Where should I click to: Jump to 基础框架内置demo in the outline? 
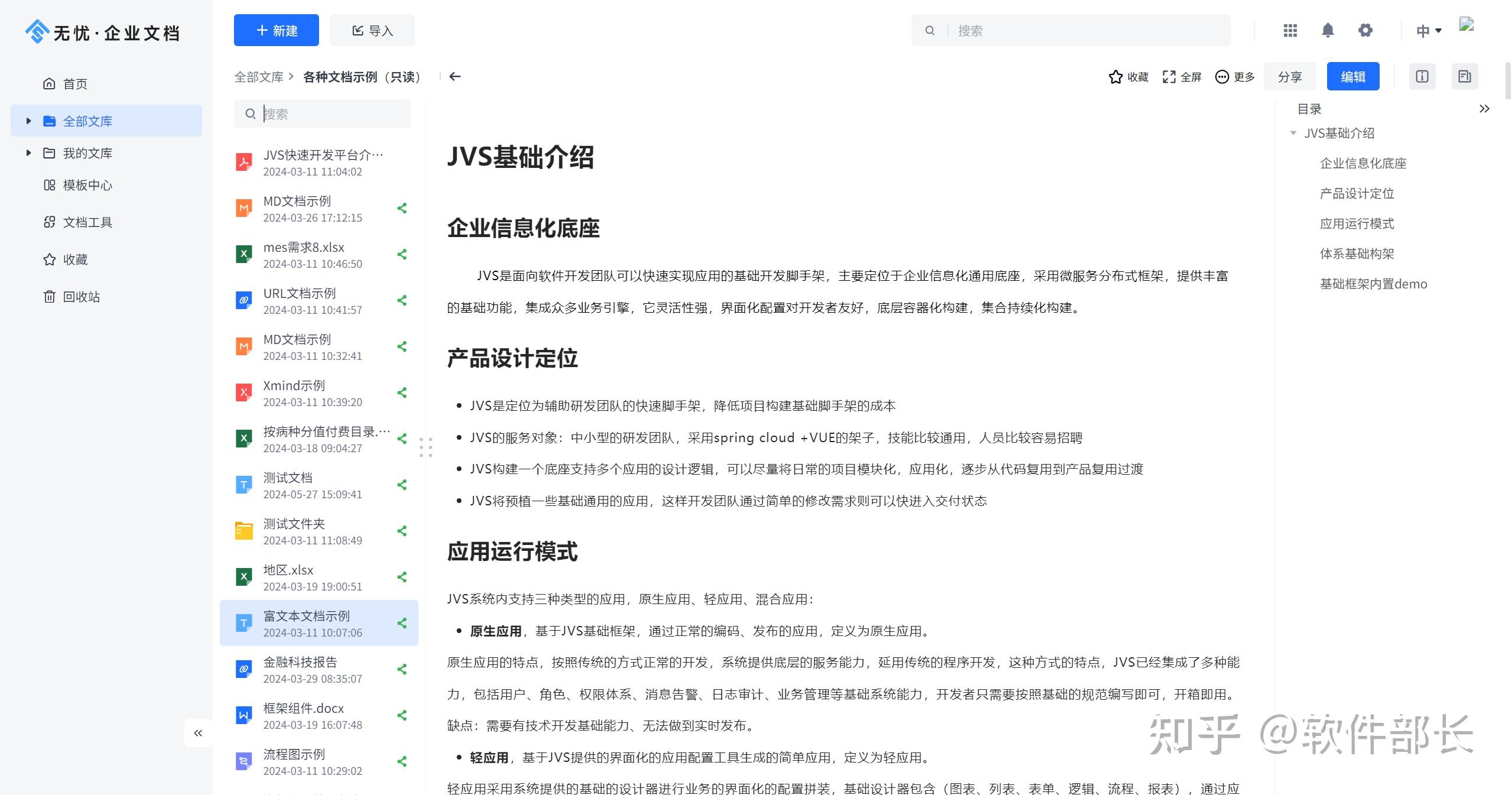1373,284
